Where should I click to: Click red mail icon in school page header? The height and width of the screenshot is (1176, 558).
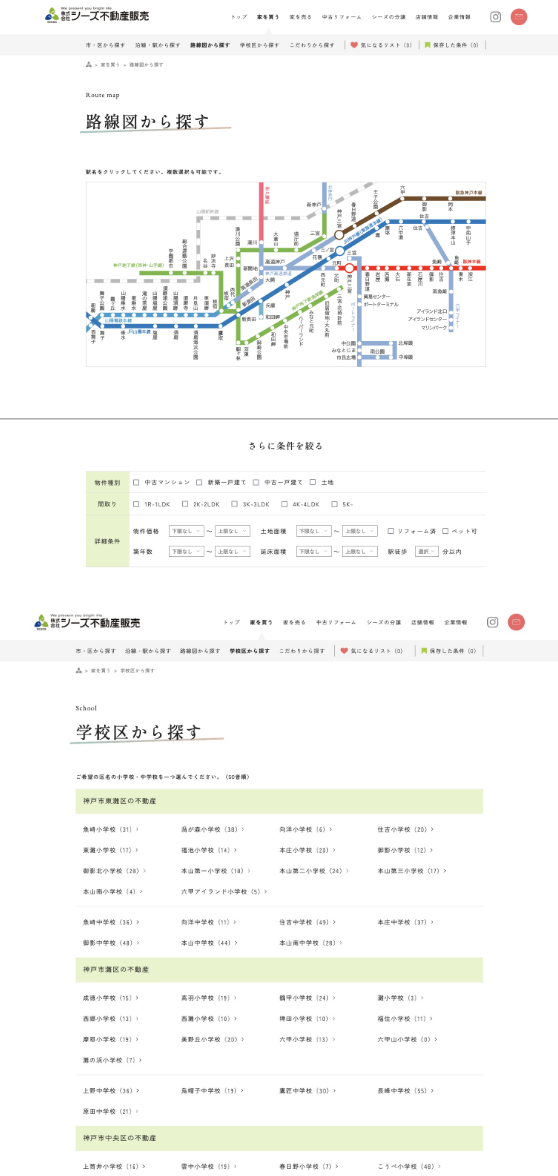516,622
